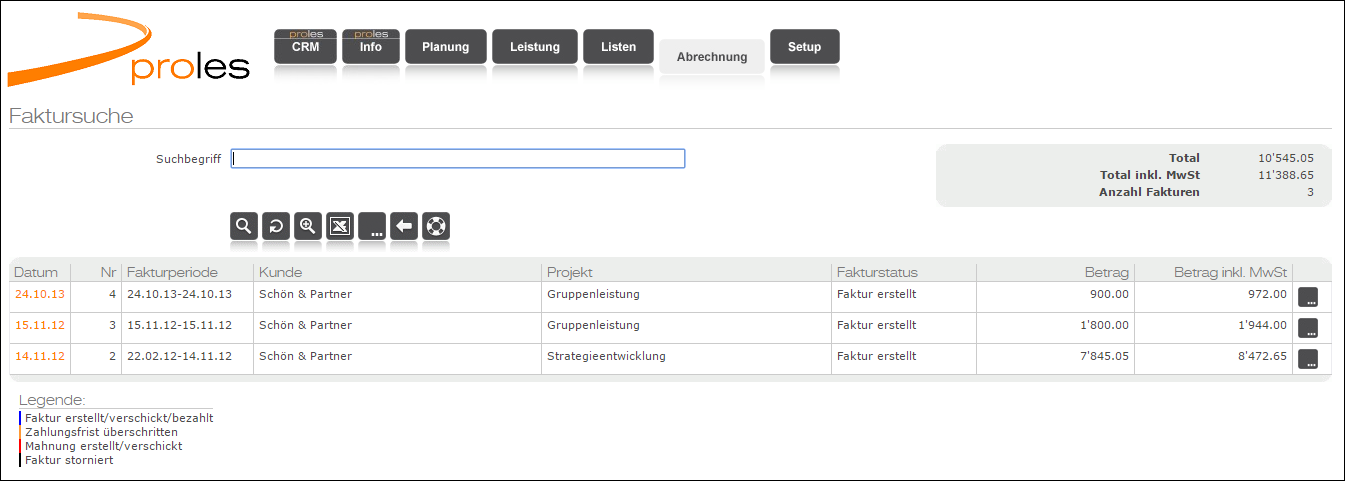Viewport: 1345px width, 481px height.
Task: Export the list with the Excel icon
Action: [340, 226]
